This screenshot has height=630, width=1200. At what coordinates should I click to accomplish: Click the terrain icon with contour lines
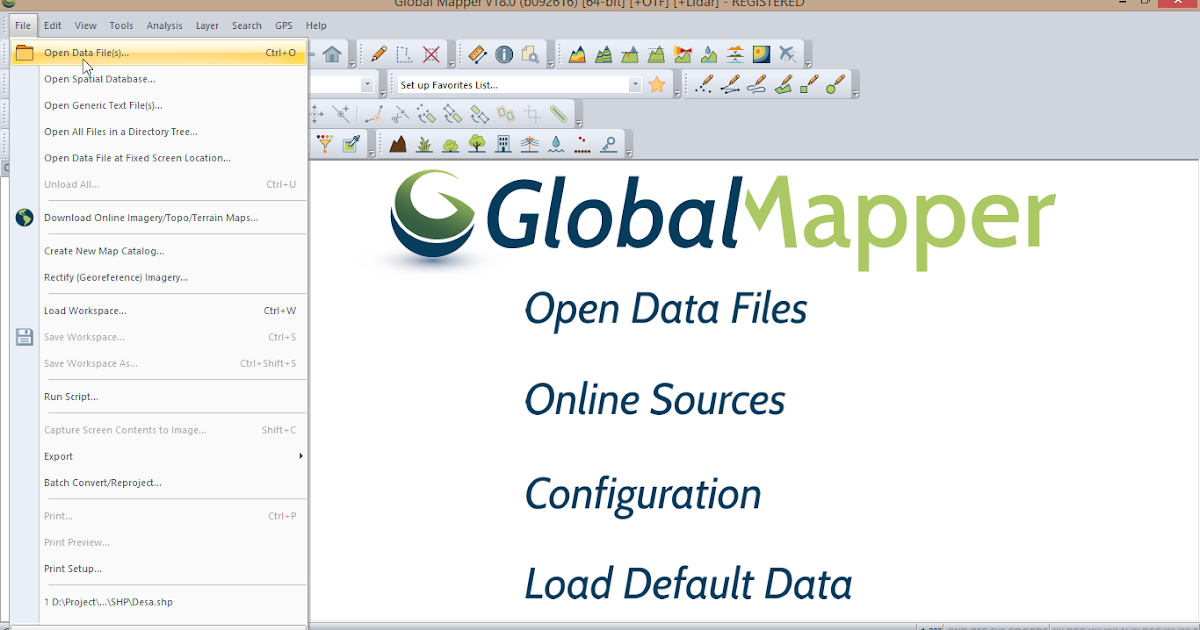point(604,54)
